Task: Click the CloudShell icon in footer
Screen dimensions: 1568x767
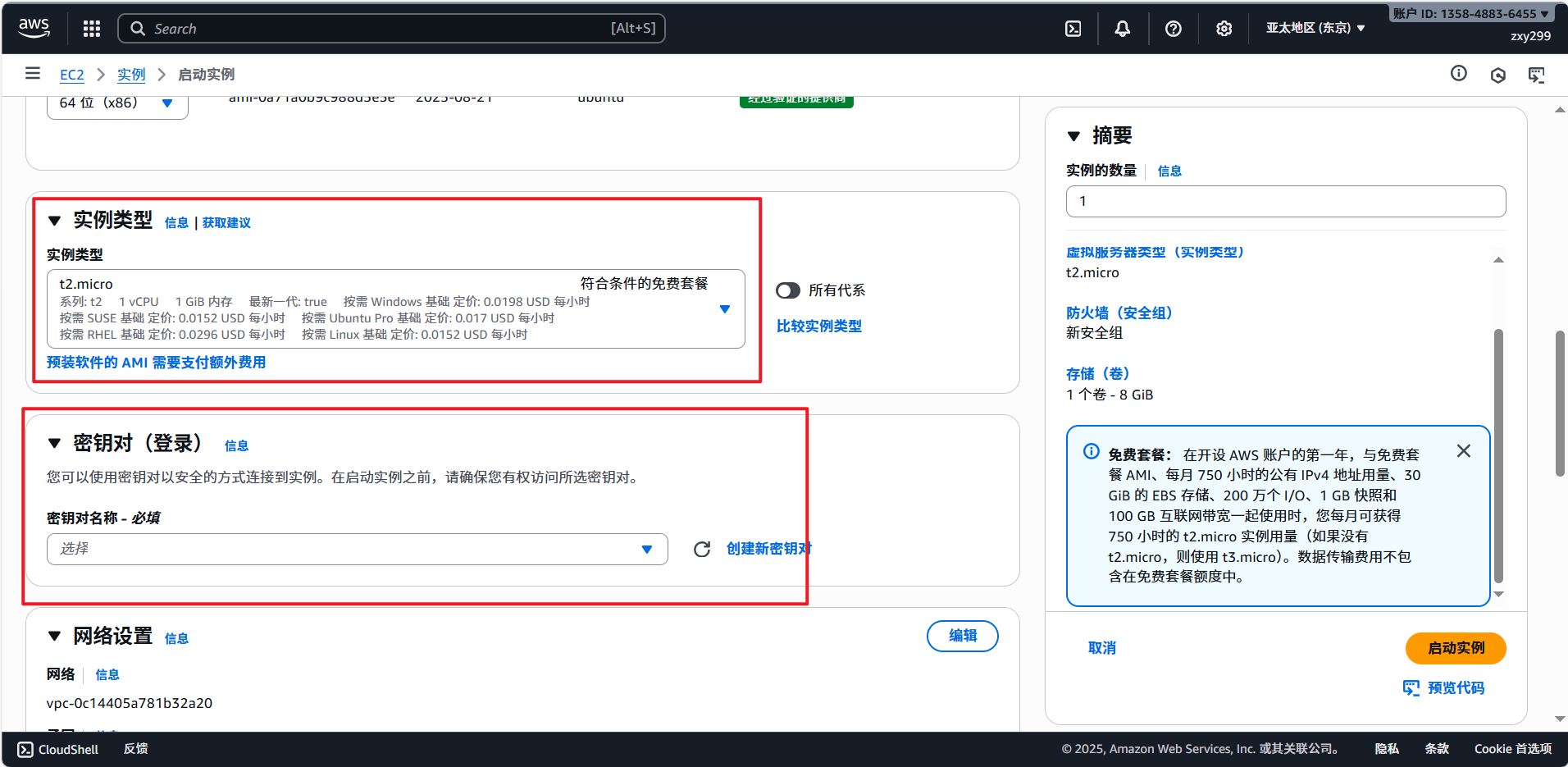Action: (x=25, y=749)
